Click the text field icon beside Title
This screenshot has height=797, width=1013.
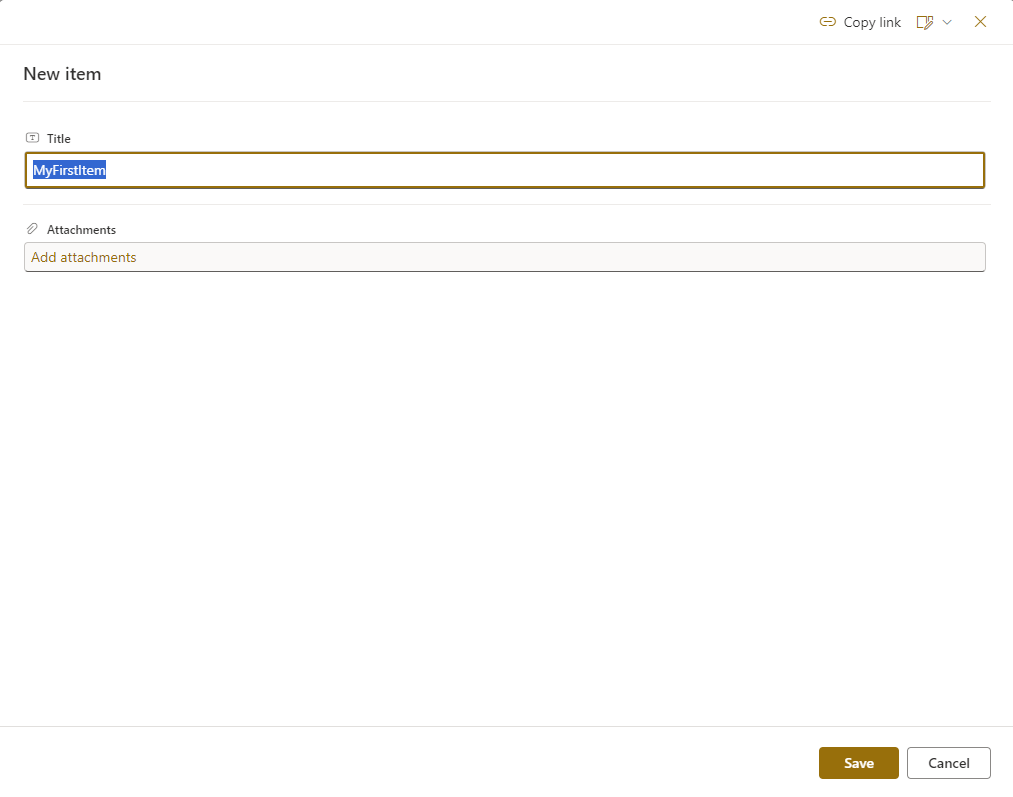[32, 138]
